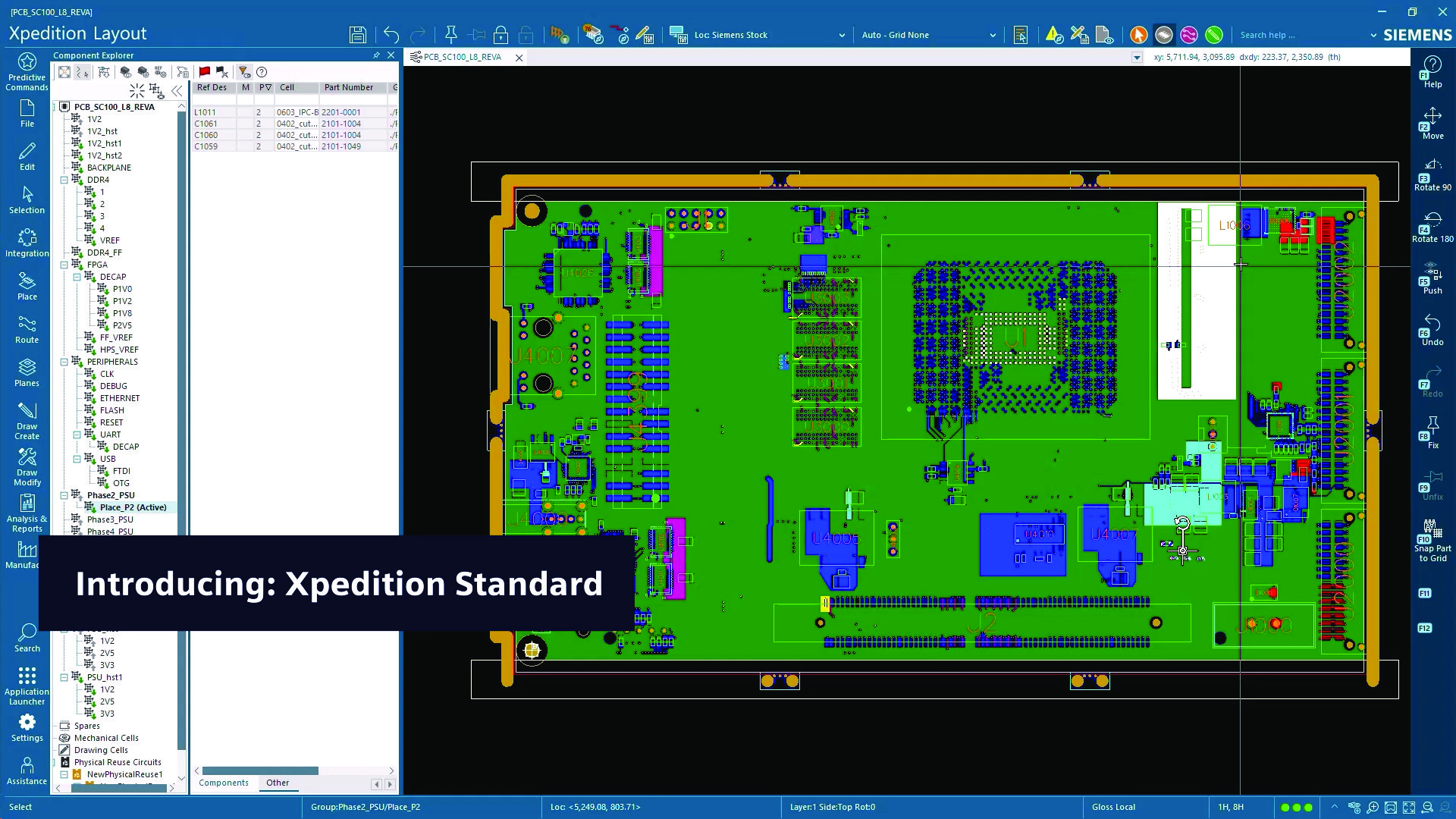This screenshot has width=1456, height=819.
Task: Sort by the Ref Des column
Action: pos(213,88)
